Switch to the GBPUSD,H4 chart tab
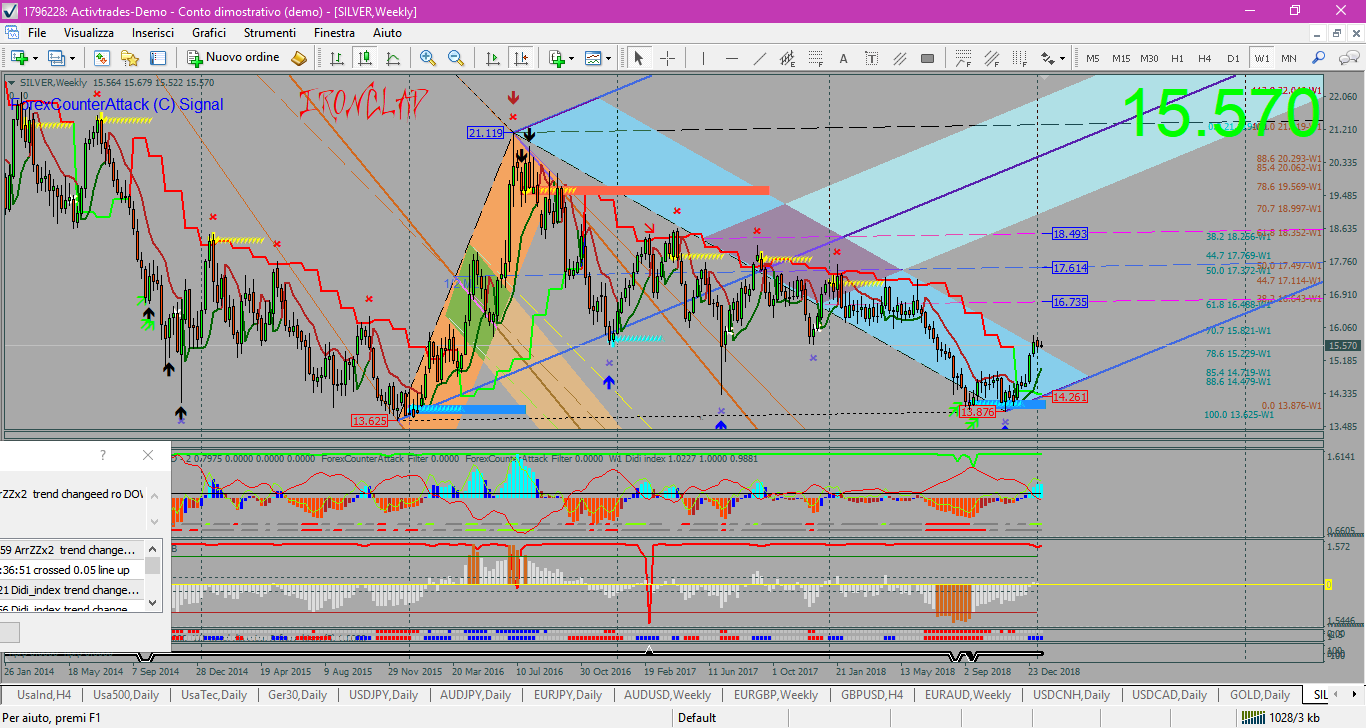1366x728 pixels. click(871, 694)
